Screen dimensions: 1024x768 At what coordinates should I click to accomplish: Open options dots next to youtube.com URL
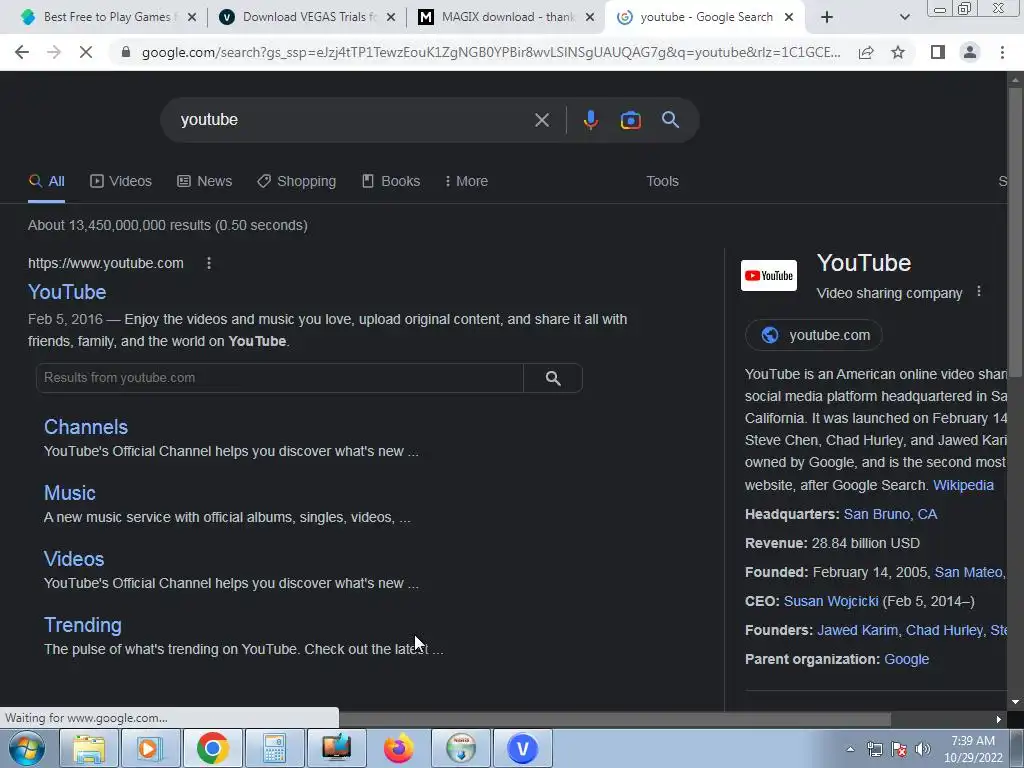click(209, 263)
